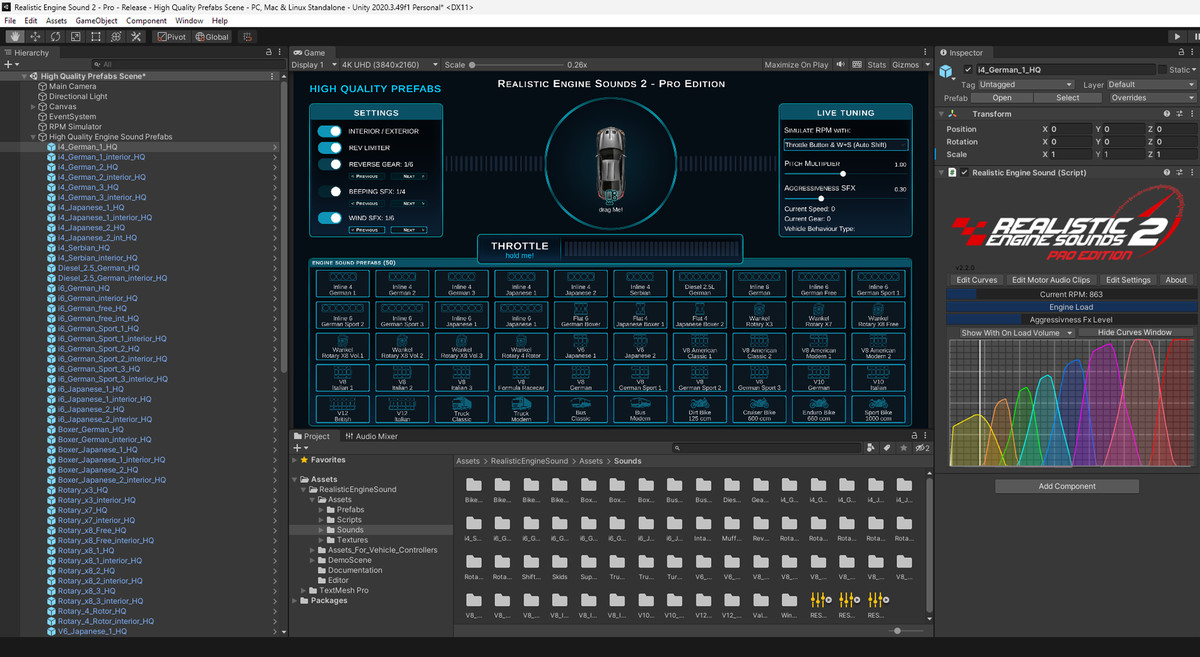The image size is (1200, 657).
Task: Switch to the Audio Mixer tab
Action: (x=371, y=436)
